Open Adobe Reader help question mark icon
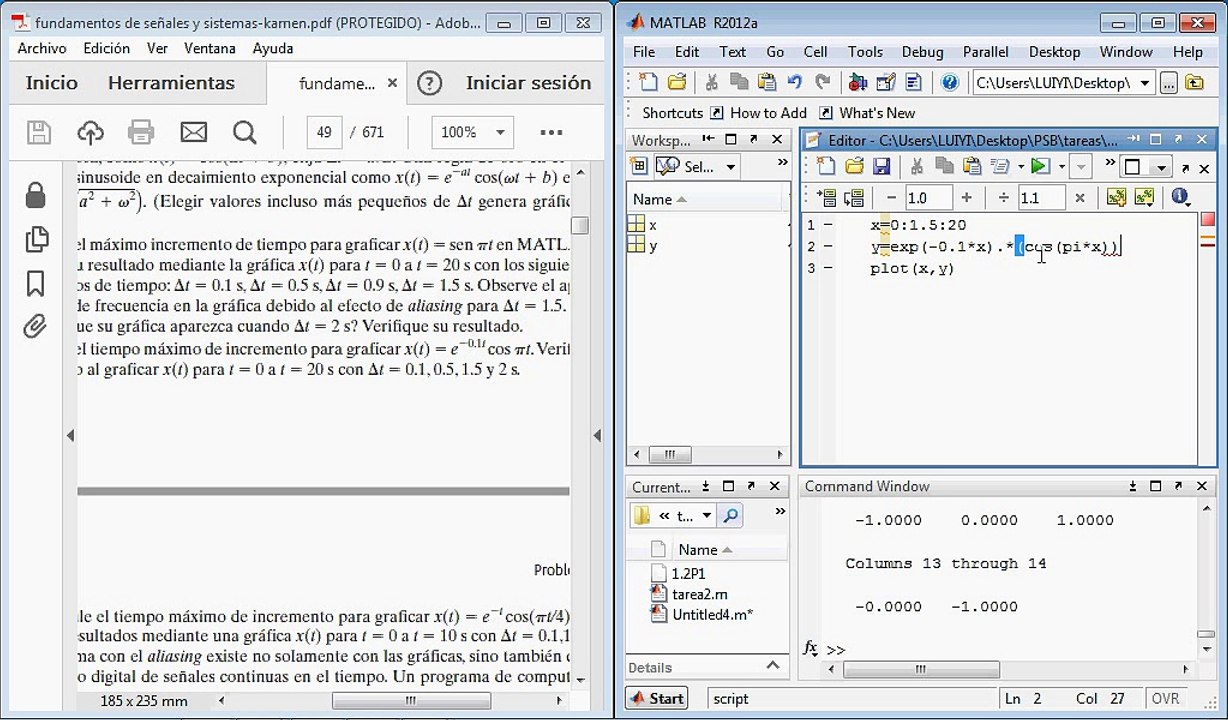Screen dimensions: 1228x720 tap(429, 84)
